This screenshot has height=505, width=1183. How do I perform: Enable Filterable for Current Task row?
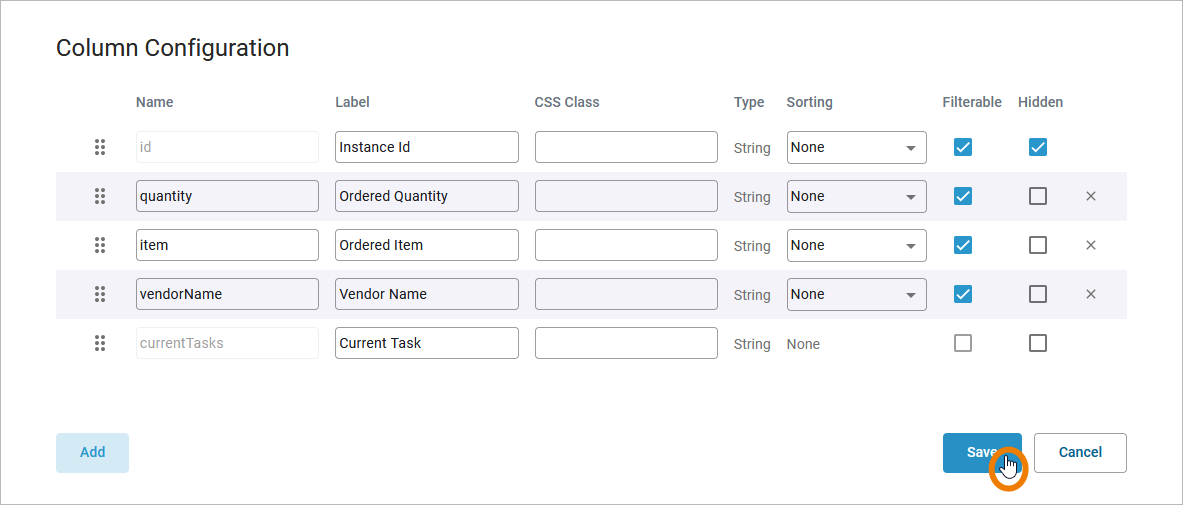[963, 343]
